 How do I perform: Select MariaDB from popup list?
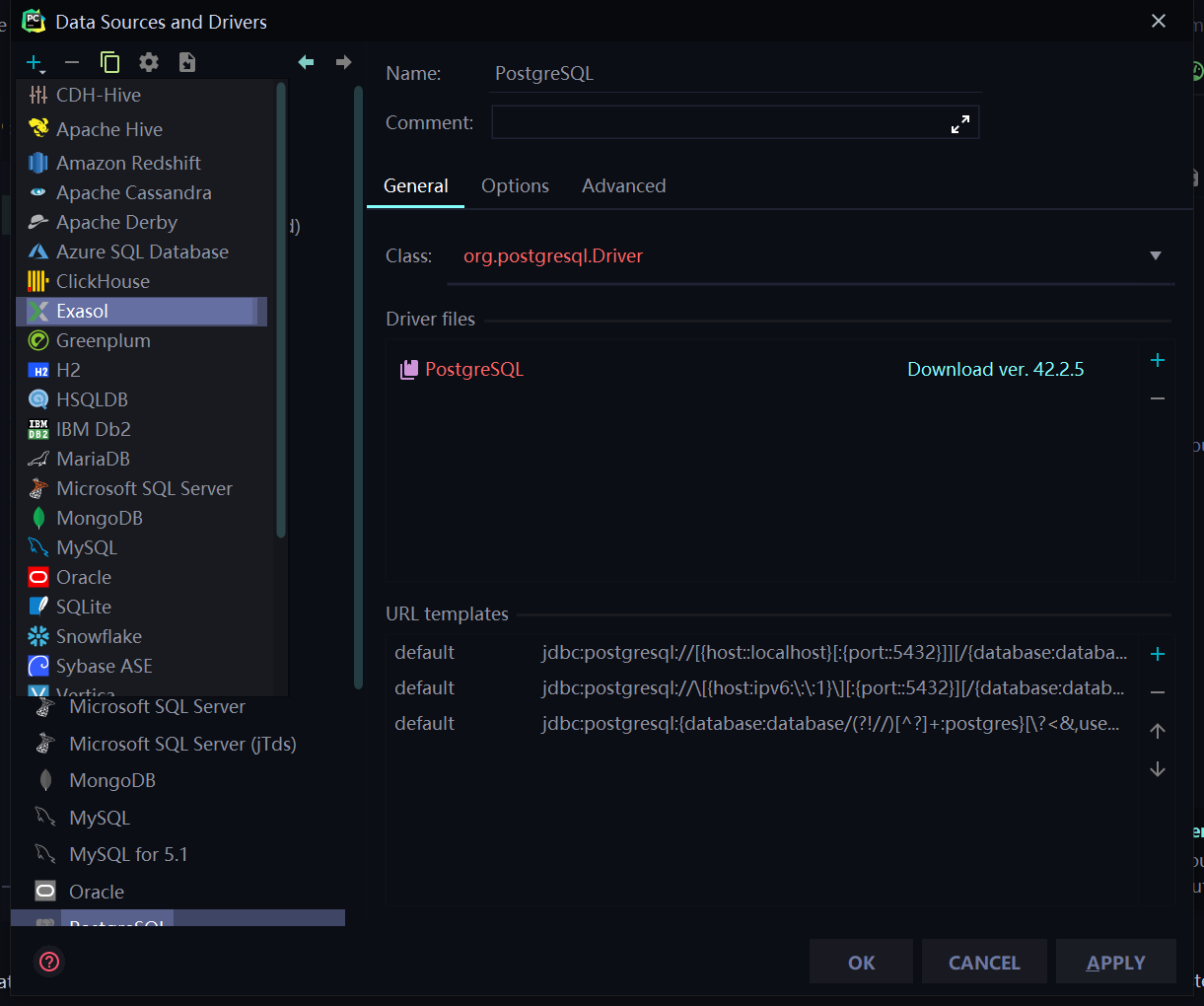click(142, 459)
